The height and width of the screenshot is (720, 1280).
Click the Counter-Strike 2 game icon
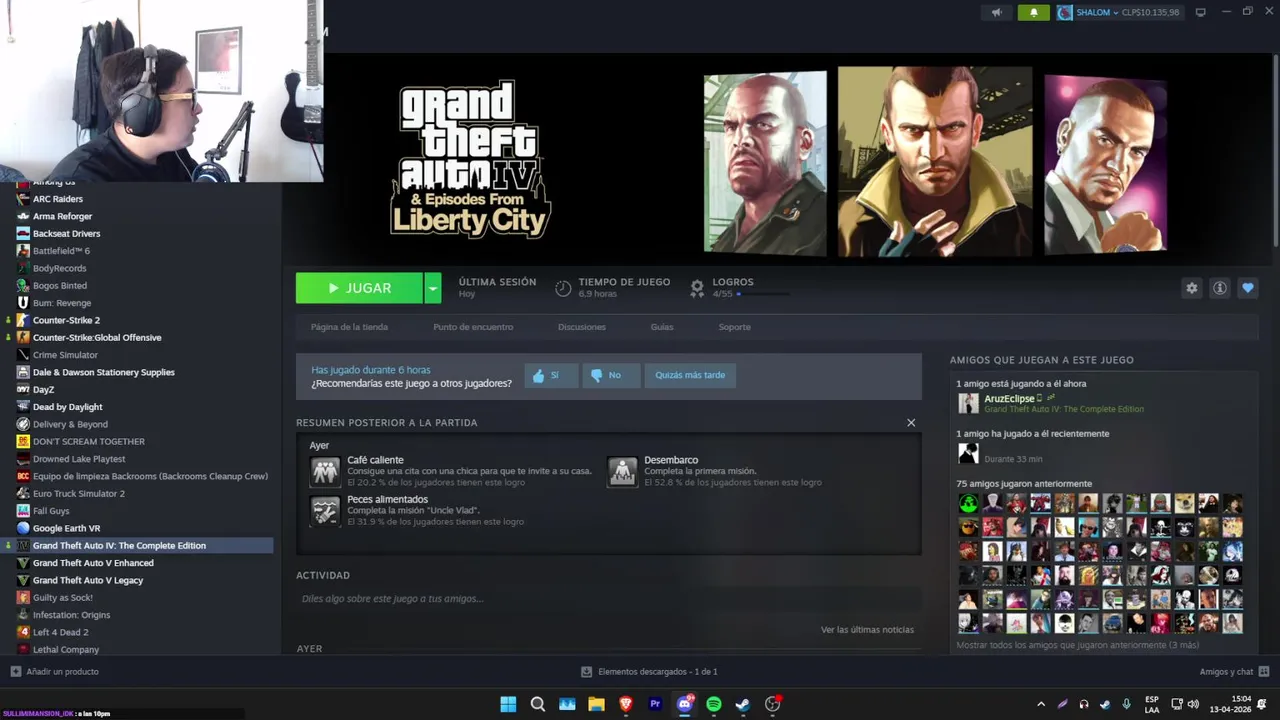coord(23,320)
